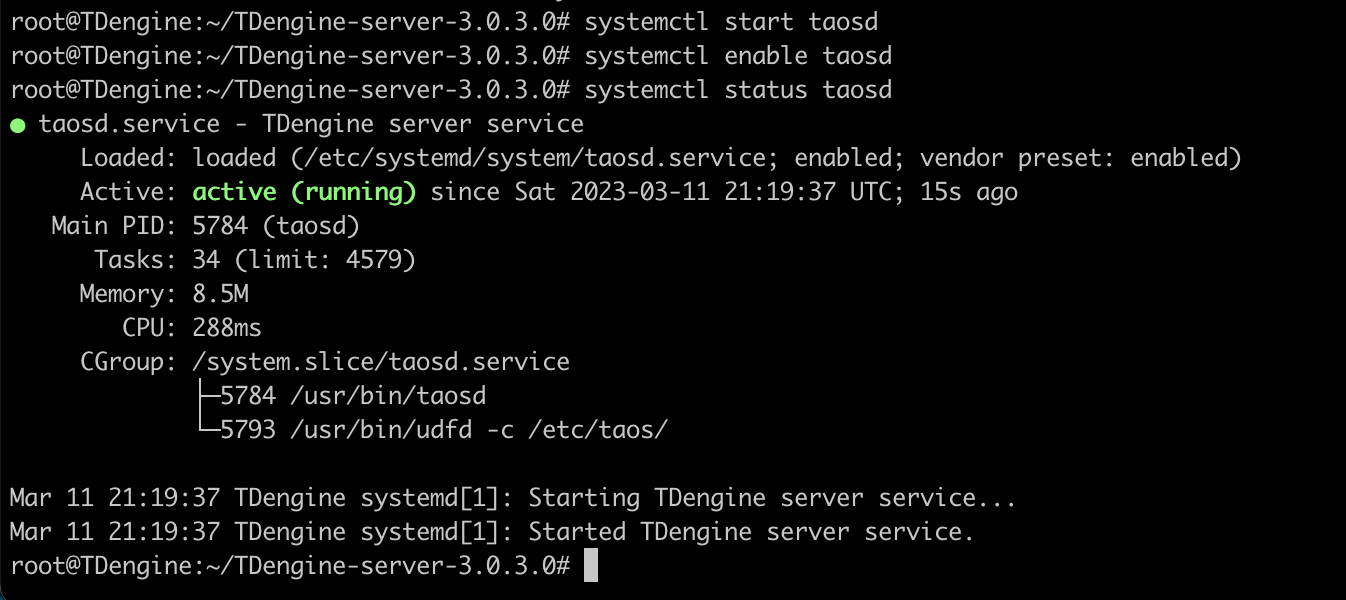Click Main PID value 5784 (taosd)

(x=276, y=226)
